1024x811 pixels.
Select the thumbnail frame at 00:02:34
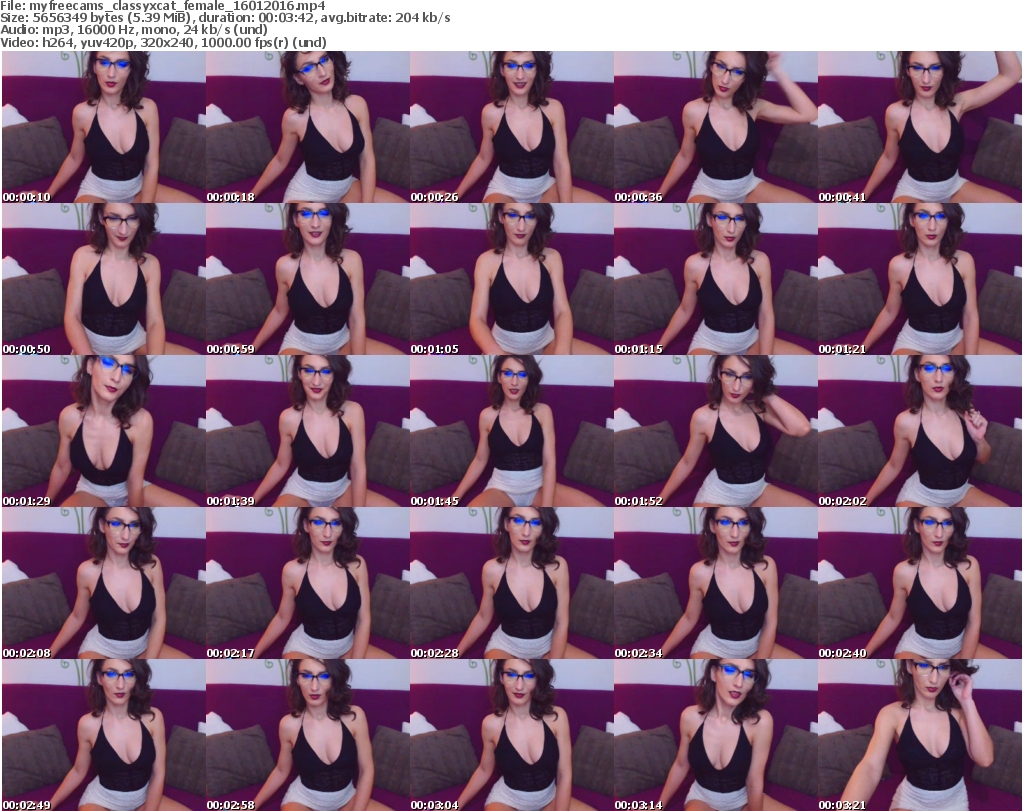point(716,583)
